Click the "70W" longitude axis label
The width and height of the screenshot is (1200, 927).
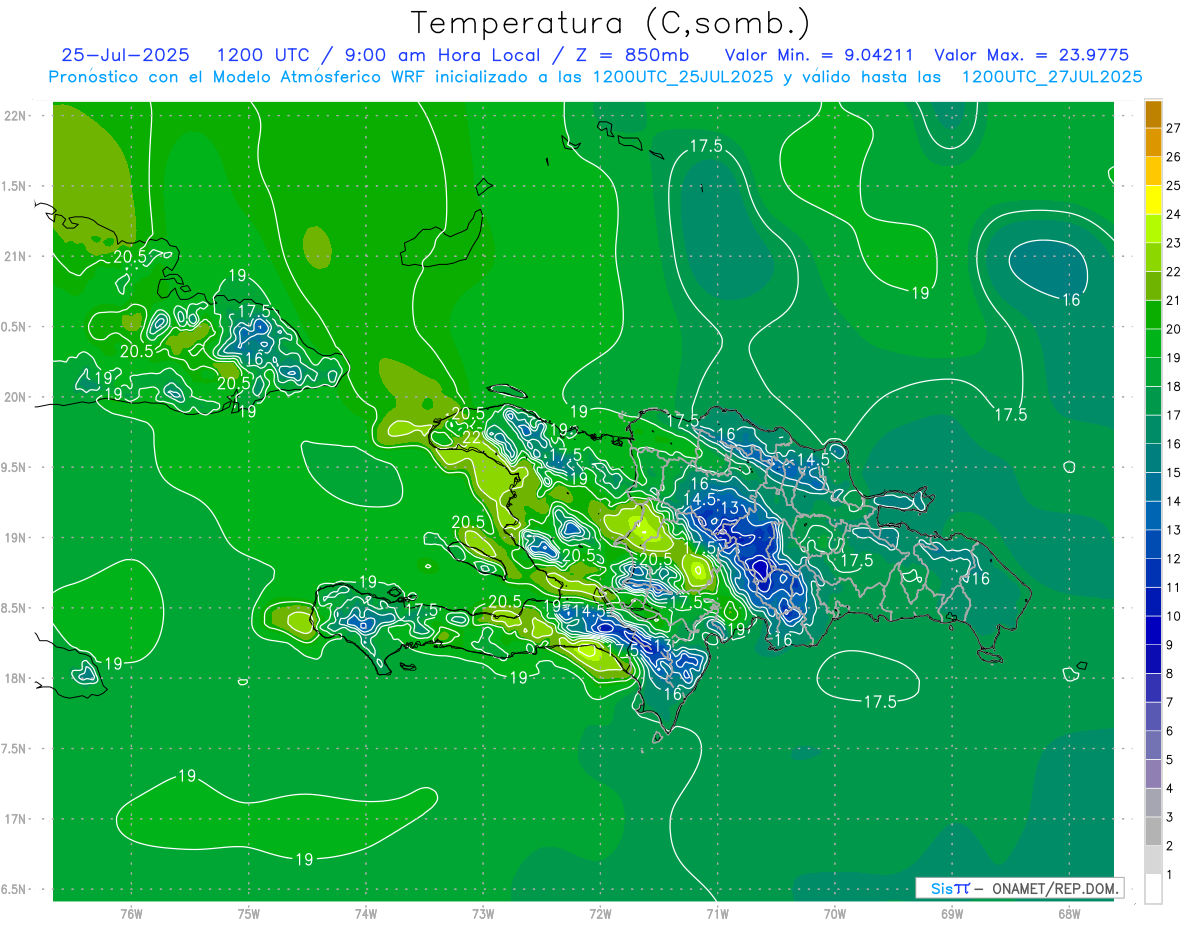tap(835, 913)
